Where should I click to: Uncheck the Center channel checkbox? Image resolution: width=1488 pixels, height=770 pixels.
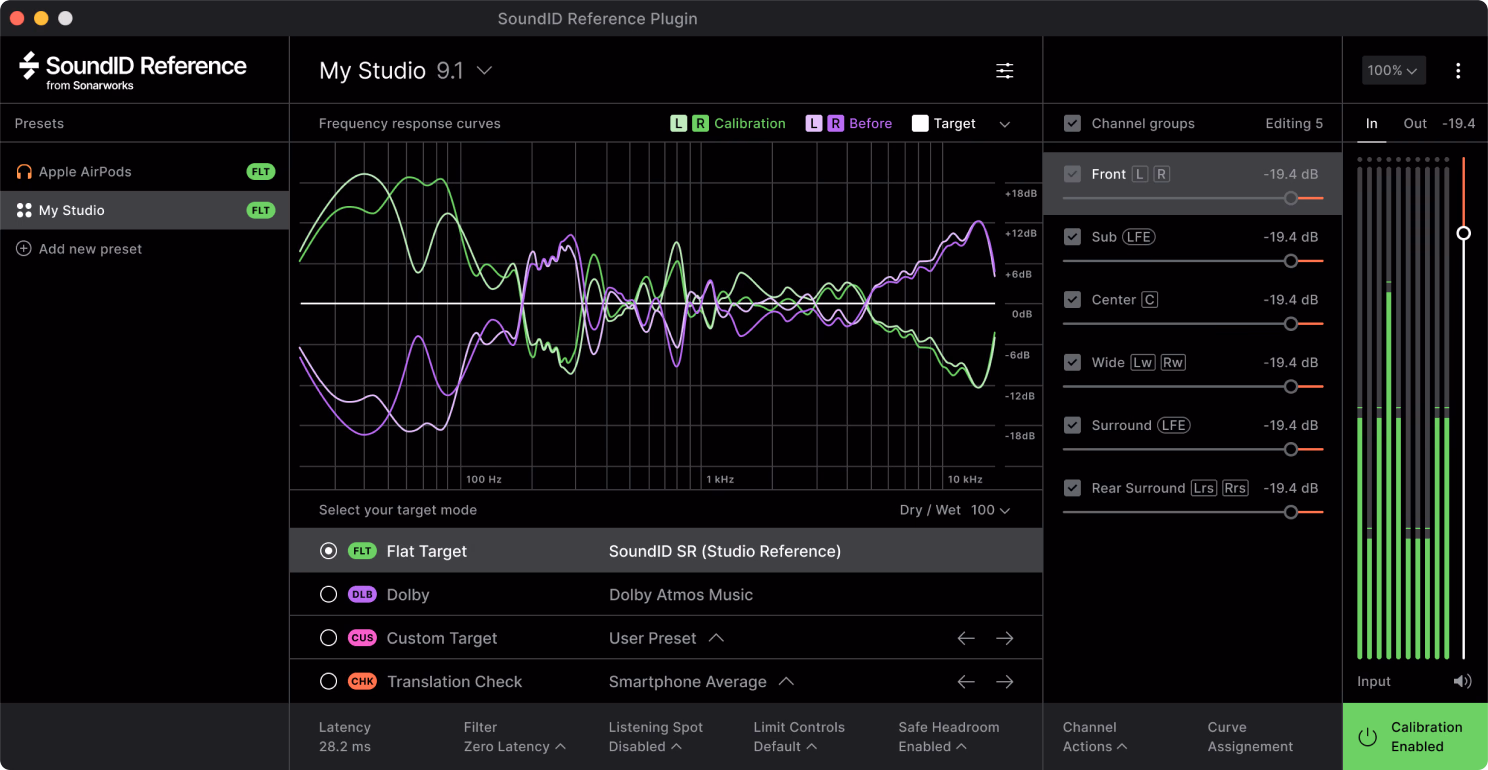click(1073, 300)
